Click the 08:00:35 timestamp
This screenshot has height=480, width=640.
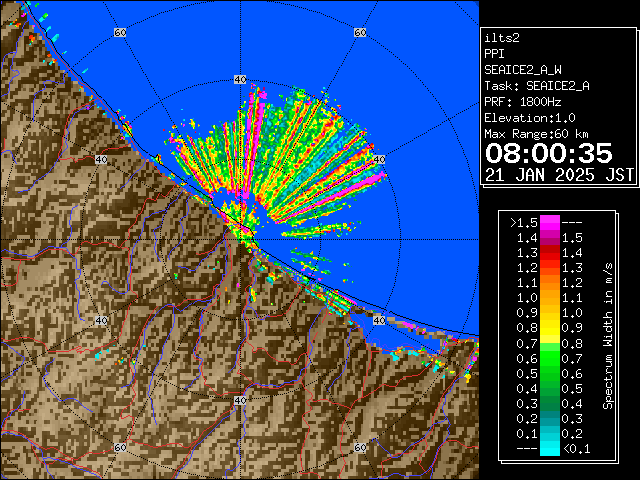click(x=549, y=153)
